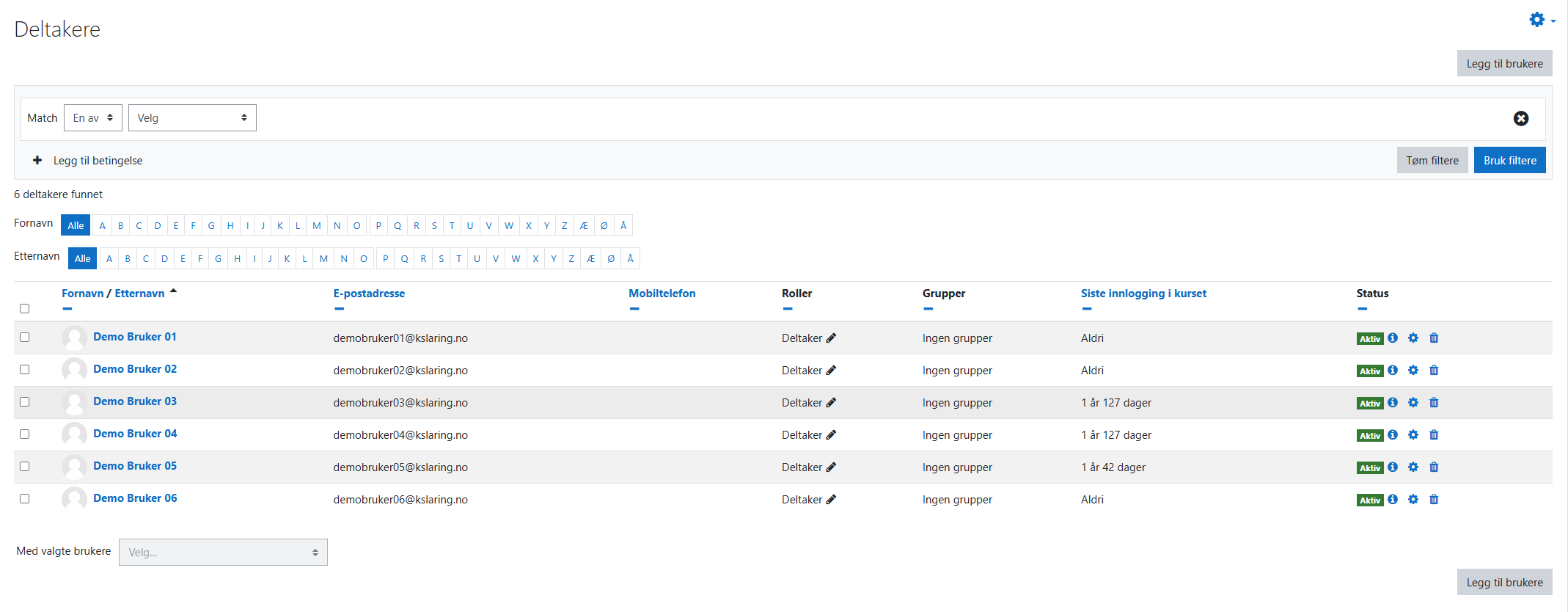Open Demo Bruker 03 profile link
Viewport: 1568px width, 612px height.
pyautogui.click(x=135, y=401)
